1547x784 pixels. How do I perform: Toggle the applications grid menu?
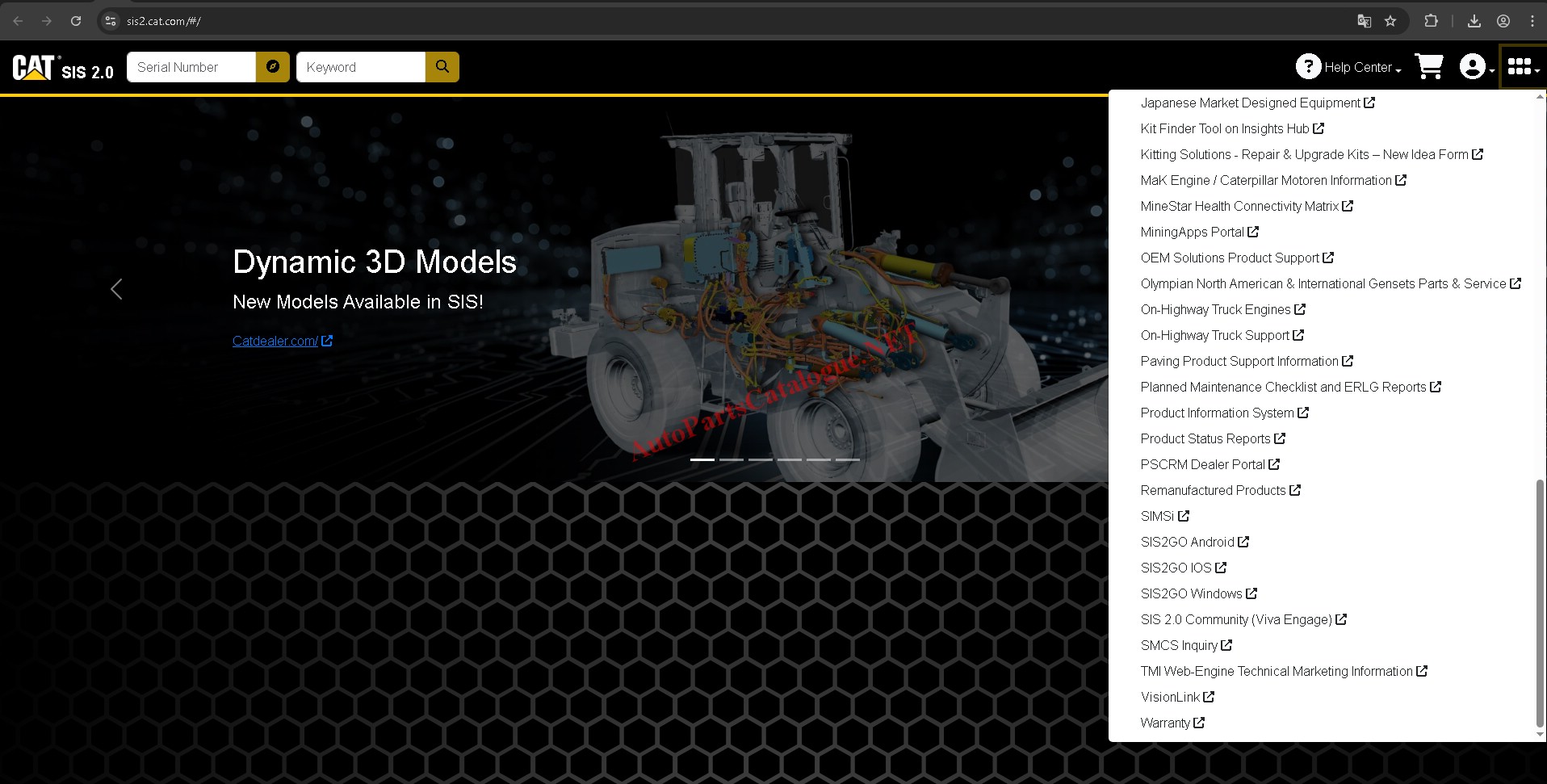pyautogui.click(x=1522, y=67)
